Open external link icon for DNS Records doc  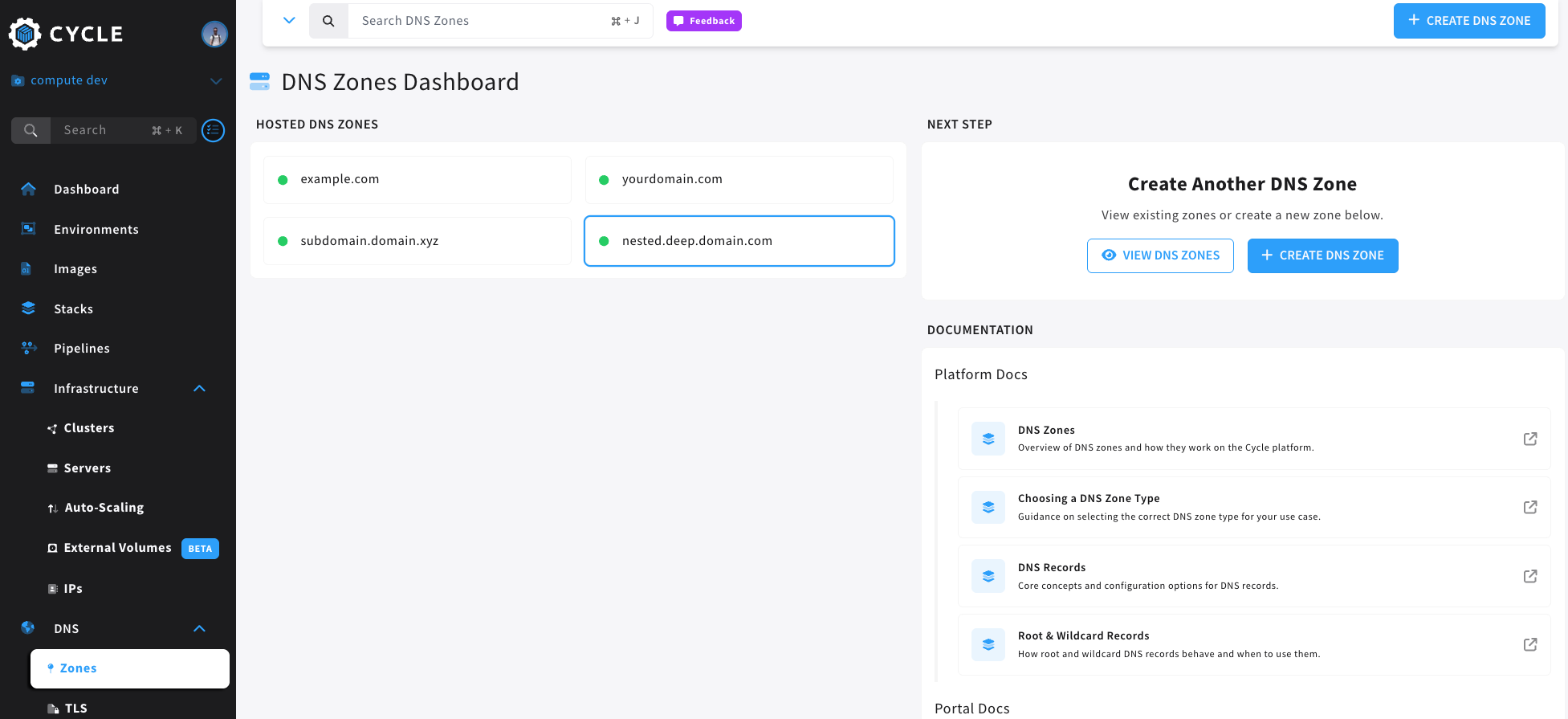click(1530, 576)
